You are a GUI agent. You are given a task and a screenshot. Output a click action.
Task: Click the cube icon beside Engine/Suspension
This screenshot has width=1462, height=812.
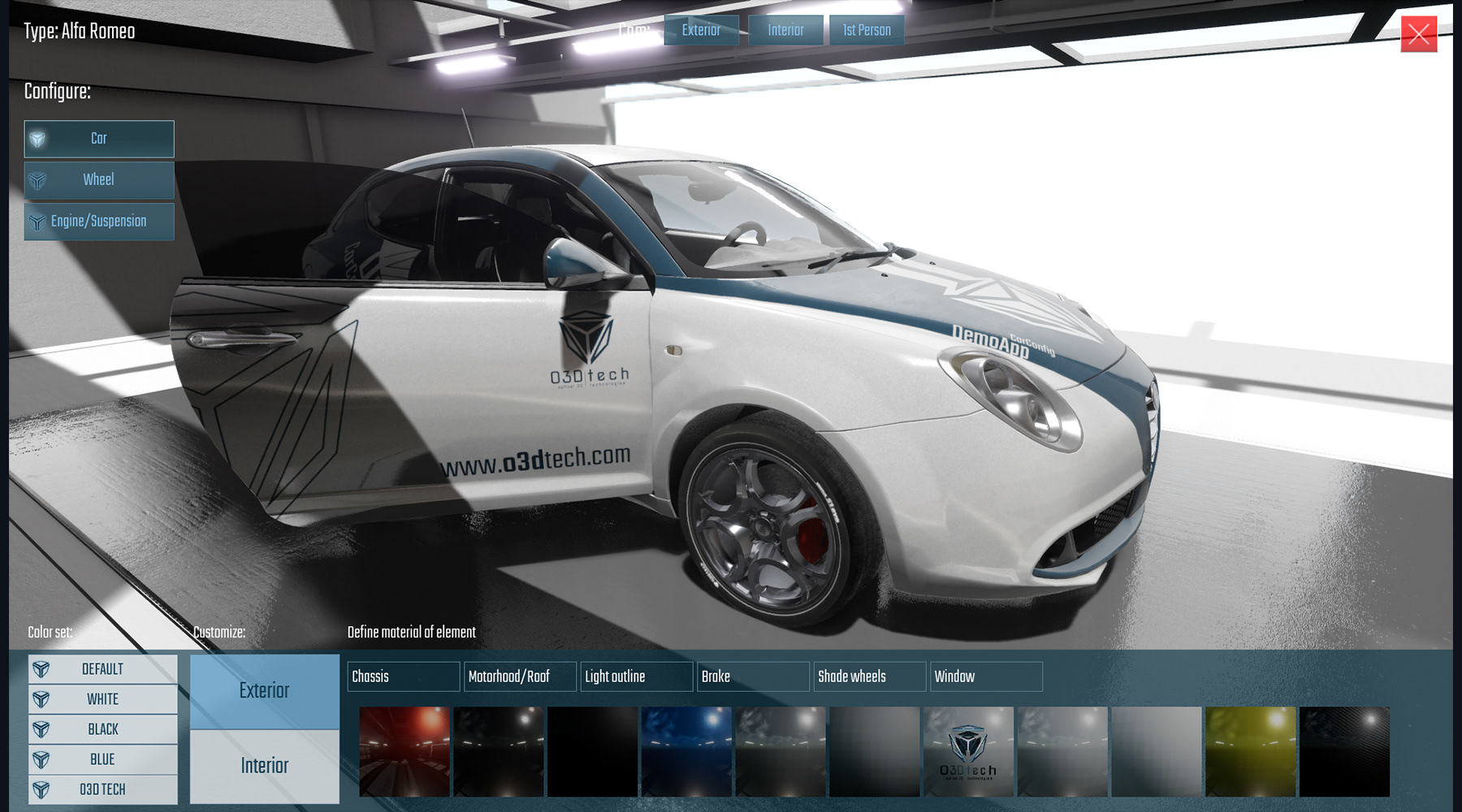tap(37, 222)
